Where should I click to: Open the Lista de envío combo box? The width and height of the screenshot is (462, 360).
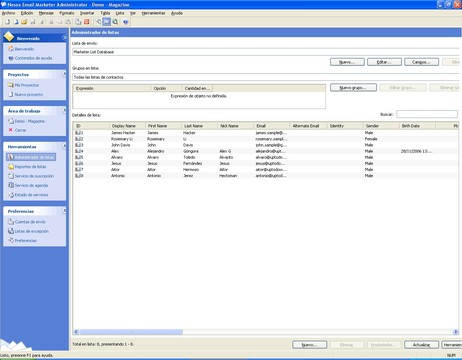coord(267,52)
